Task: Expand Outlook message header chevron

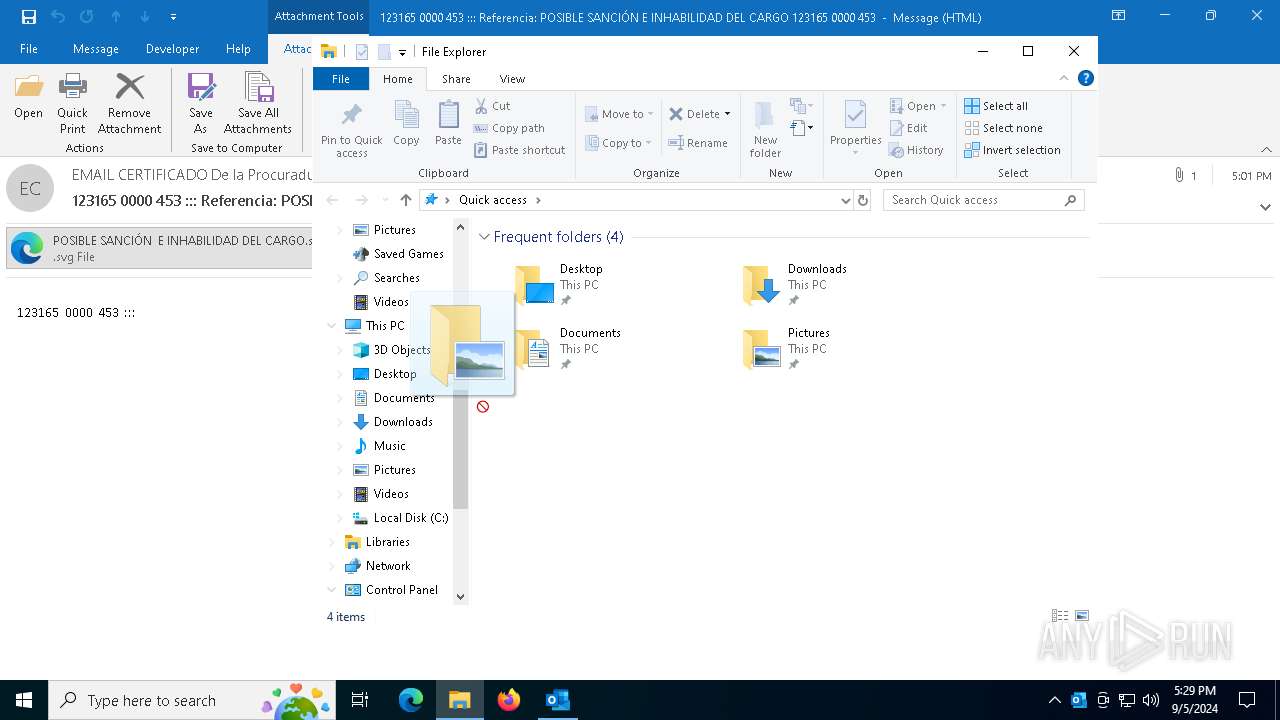Action: (x=1265, y=207)
